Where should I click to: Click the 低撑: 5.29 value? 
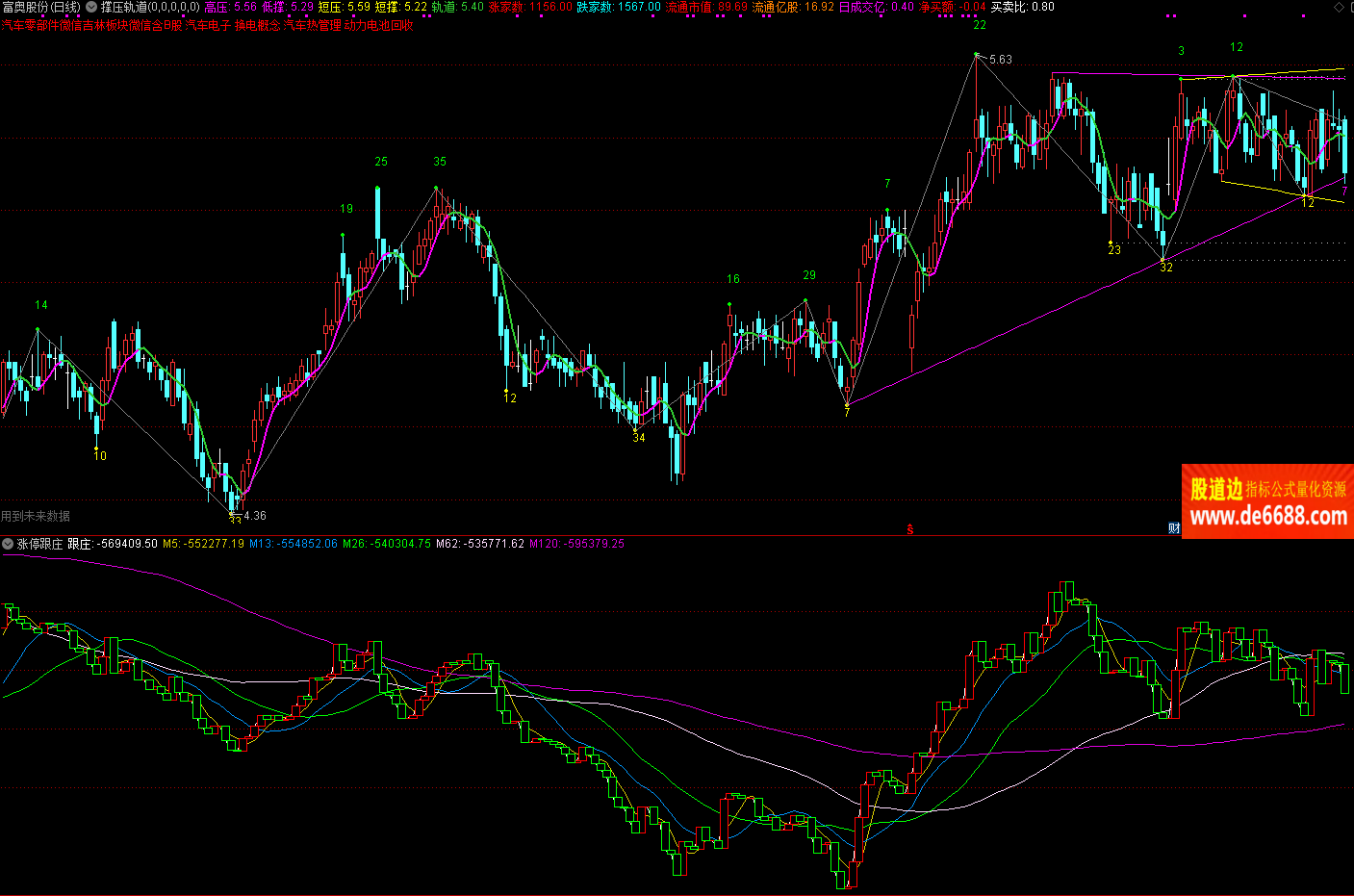pyautogui.click(x=288, y=7)
